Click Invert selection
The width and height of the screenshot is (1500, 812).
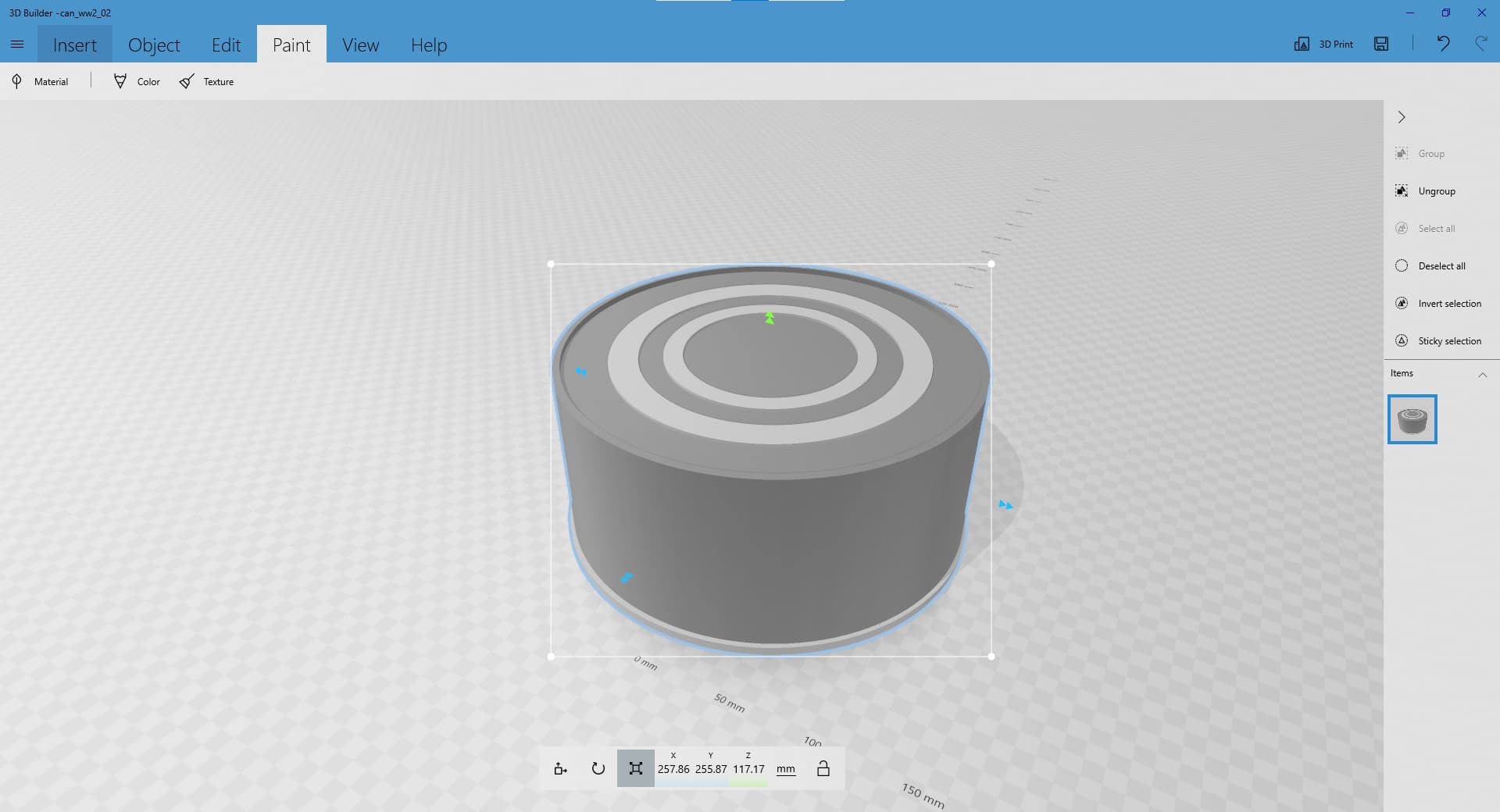pos(1438,303)
